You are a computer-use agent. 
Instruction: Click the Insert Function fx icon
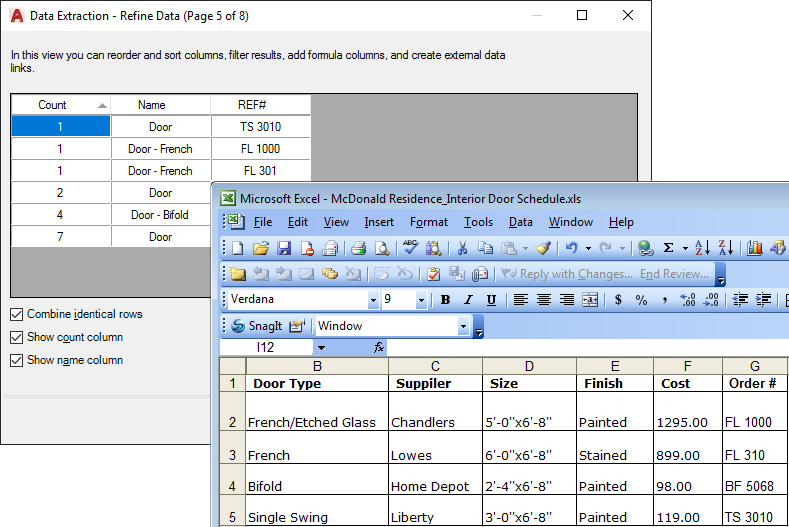coord(379,347)
